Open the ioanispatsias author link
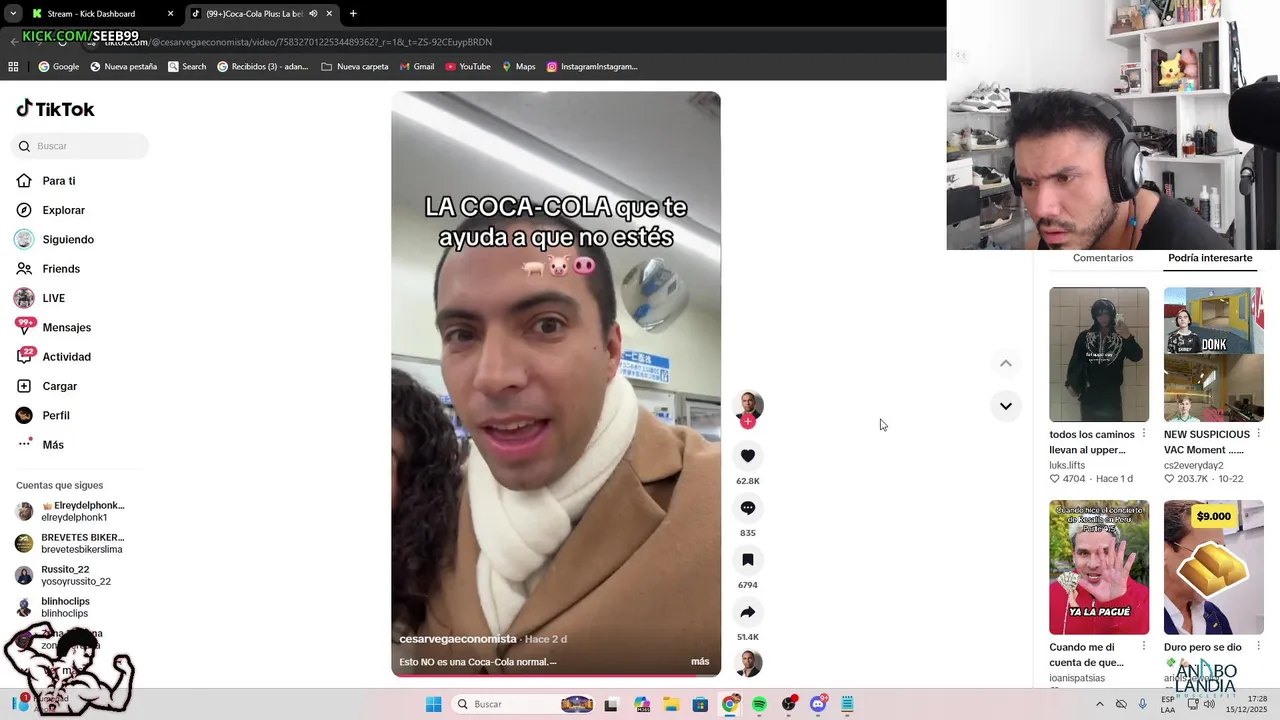This screenshot has width=1280, height=720. click(1077, 678)
